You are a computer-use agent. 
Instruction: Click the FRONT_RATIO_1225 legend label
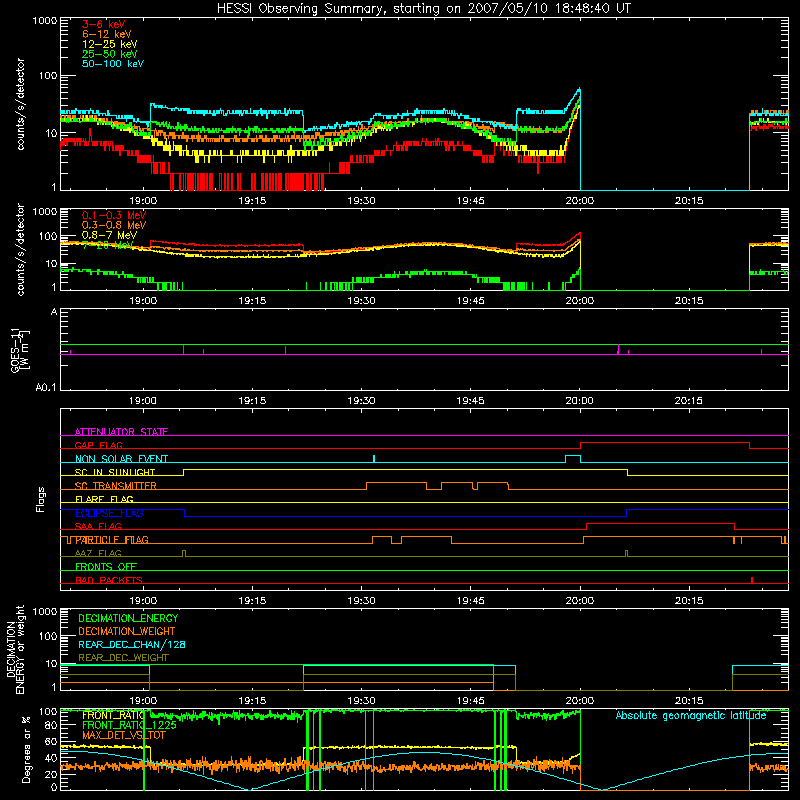pyautogui.click(x=129, y=725)
